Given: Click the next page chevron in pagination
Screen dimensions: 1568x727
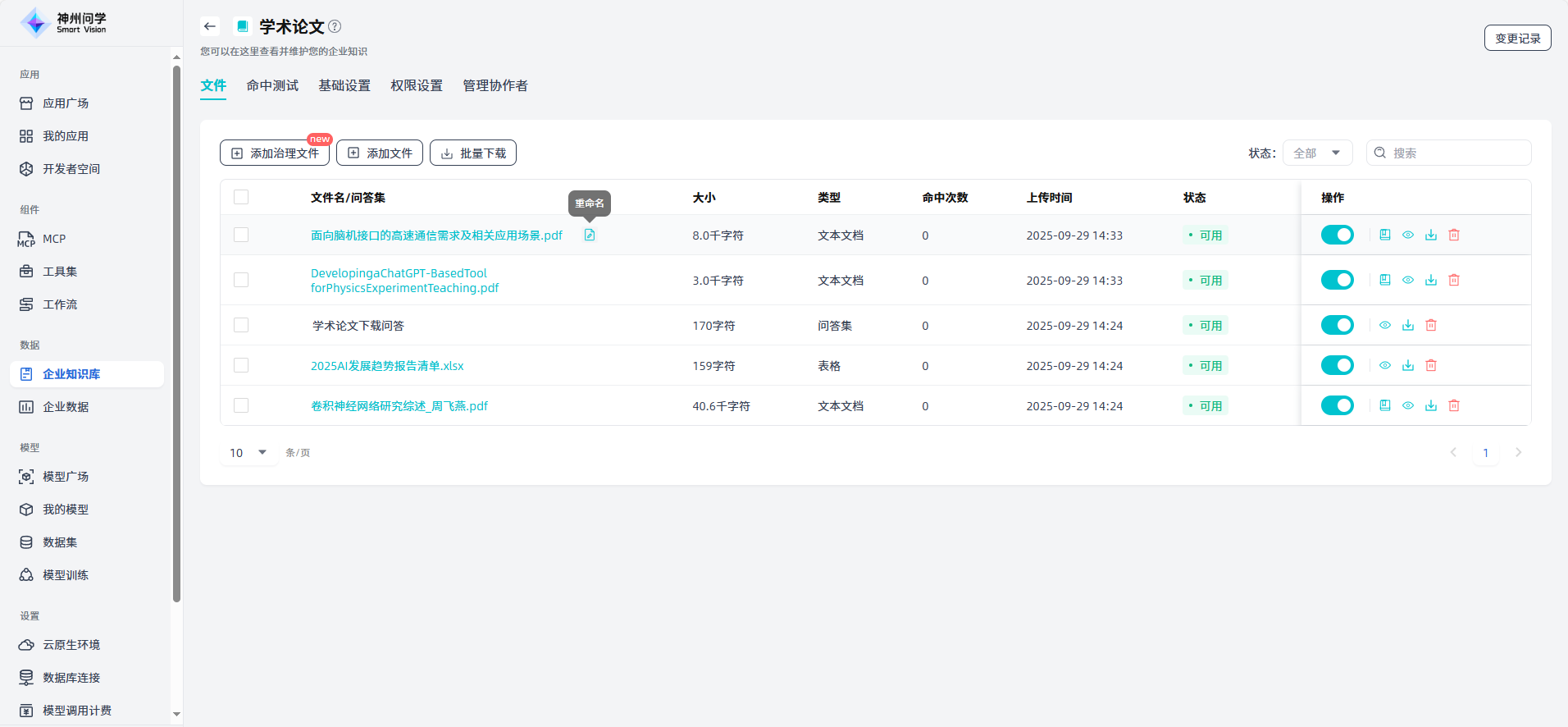Looking at the screenshot, I should (1518, 453).
